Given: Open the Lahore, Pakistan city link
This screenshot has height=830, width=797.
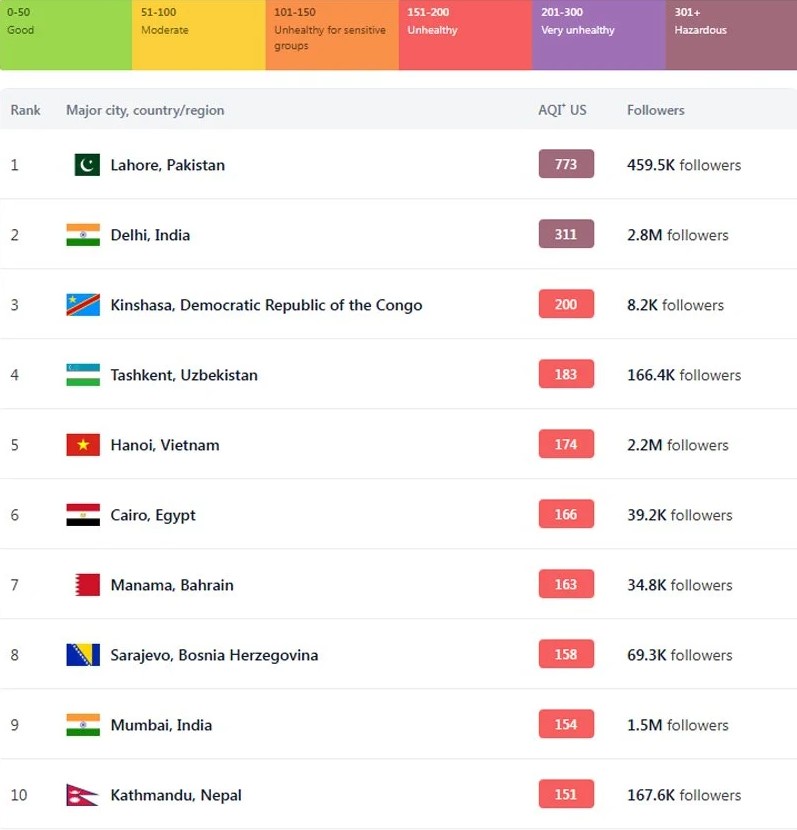Looking at the screenshot, I should coord(168,165).
